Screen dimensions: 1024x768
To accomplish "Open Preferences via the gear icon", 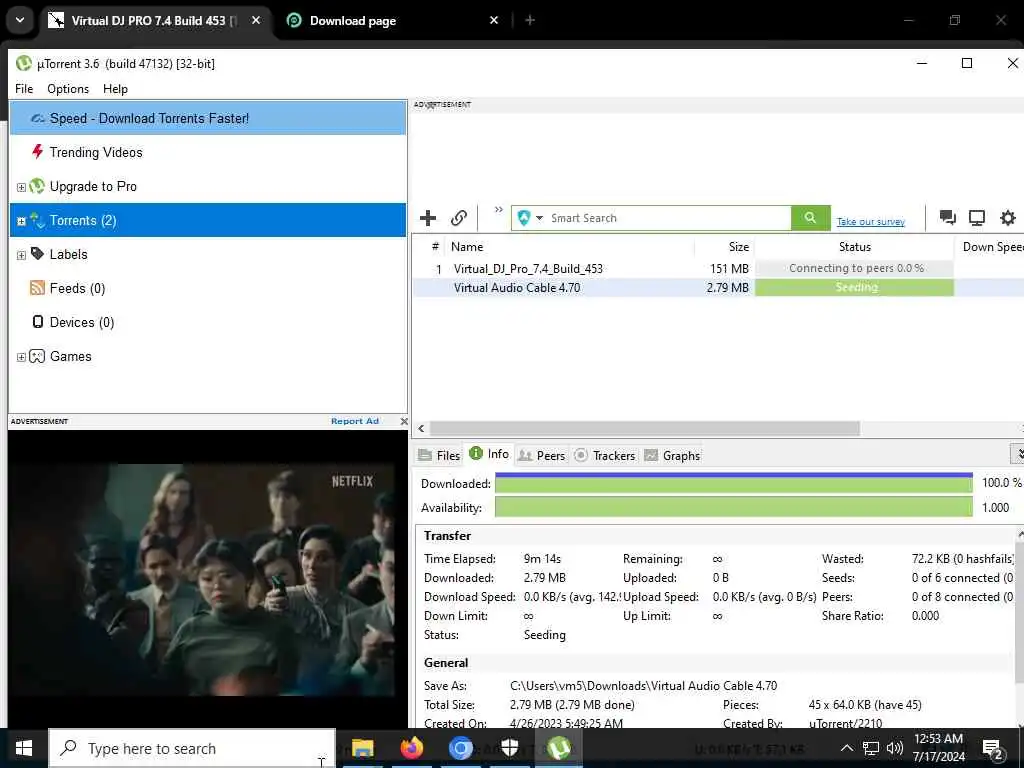I will [x=1008, y=217].
